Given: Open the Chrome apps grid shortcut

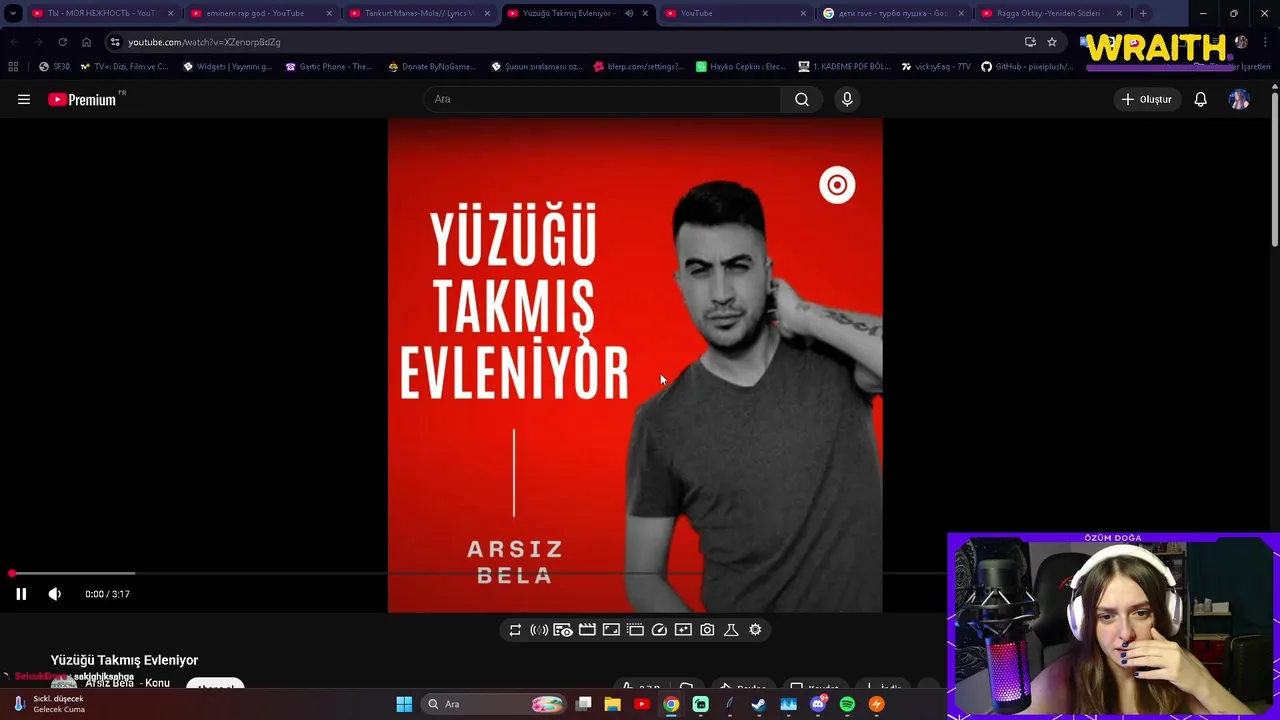Looking at the screenshot, I should click(x=13, y=66).
